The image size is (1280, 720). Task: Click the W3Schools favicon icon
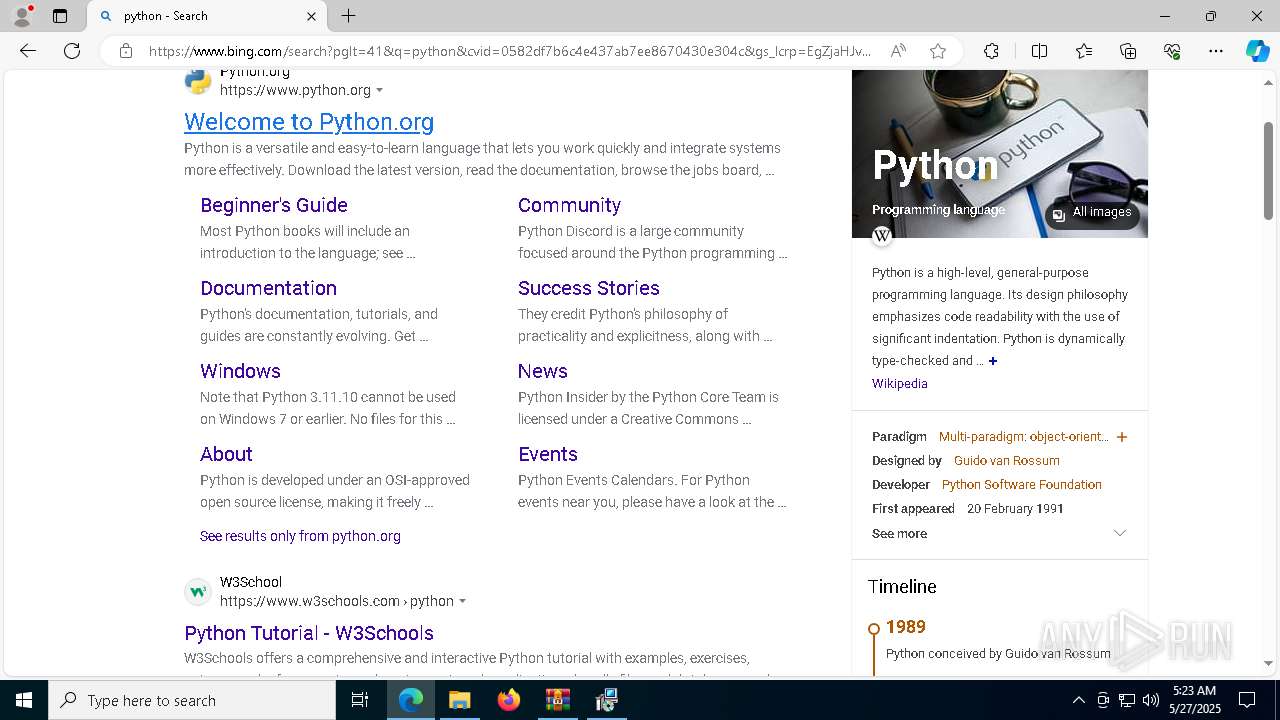tap(198, 592)
